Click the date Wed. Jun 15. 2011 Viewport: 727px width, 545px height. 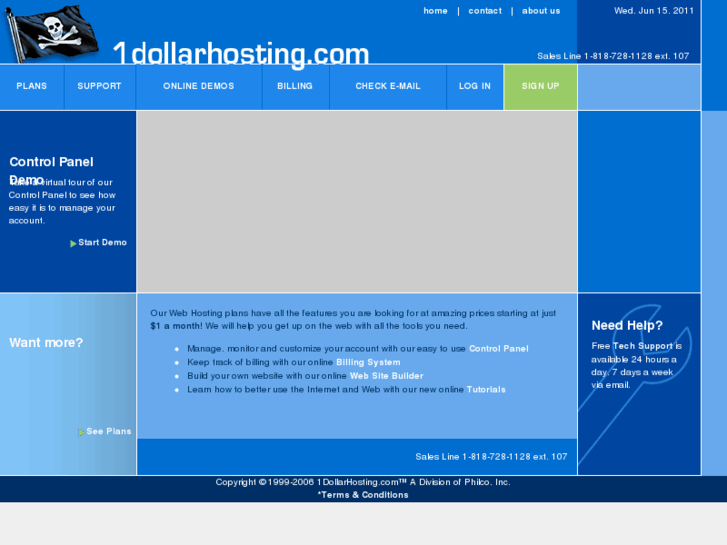(x=654, y=11)
